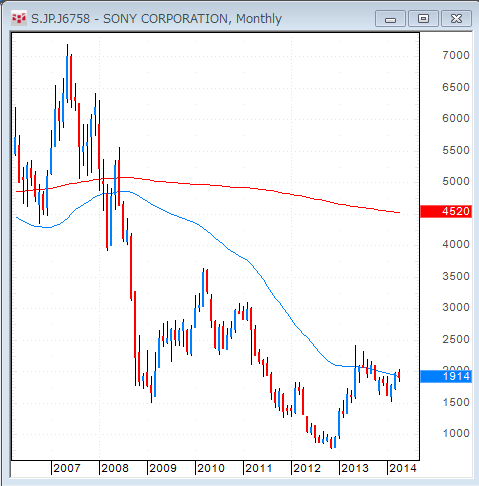Click the 6500 price level label
This screenshot has width=479, height=486.
(456, 87)
